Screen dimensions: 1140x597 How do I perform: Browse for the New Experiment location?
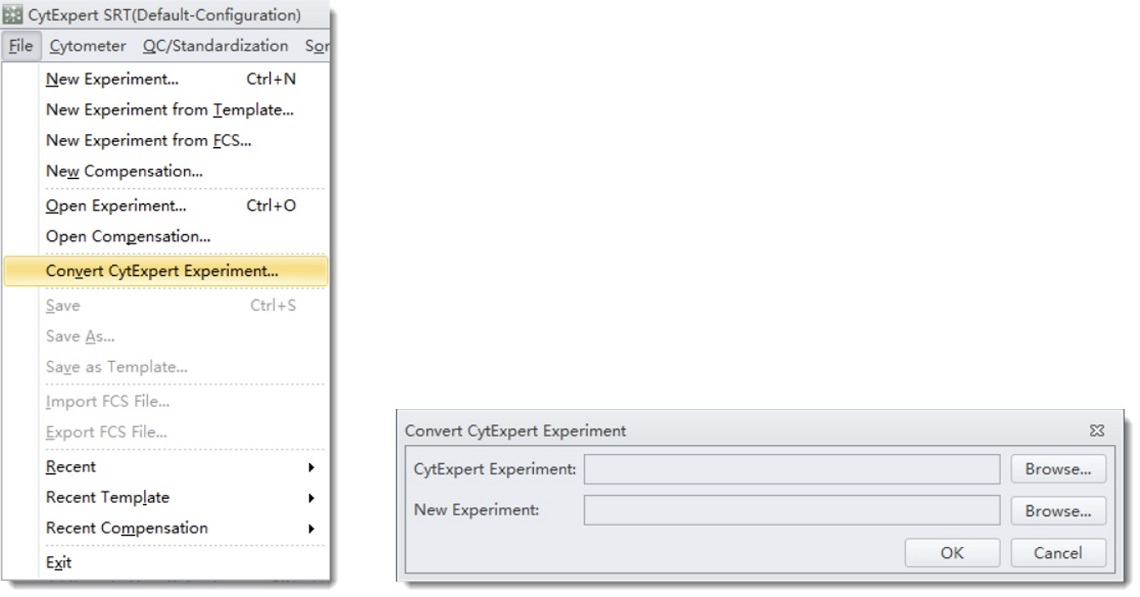click(1058, 510)
